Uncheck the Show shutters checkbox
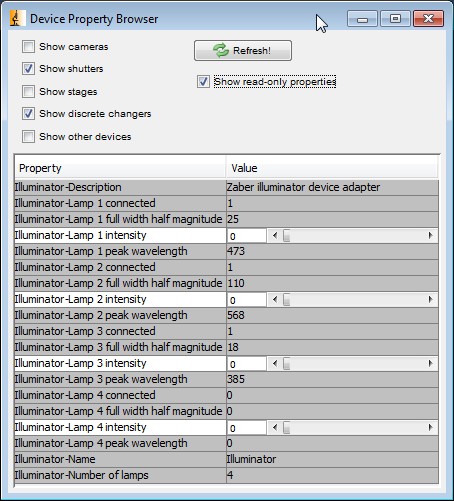 [x=28, y=69]
